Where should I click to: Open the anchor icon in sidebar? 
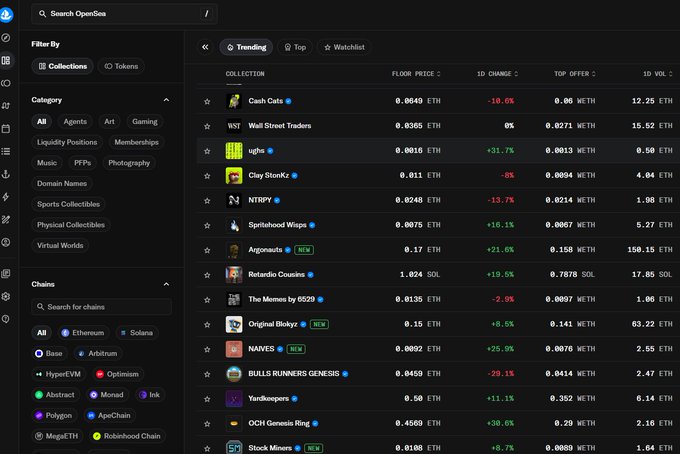point(6,174)
